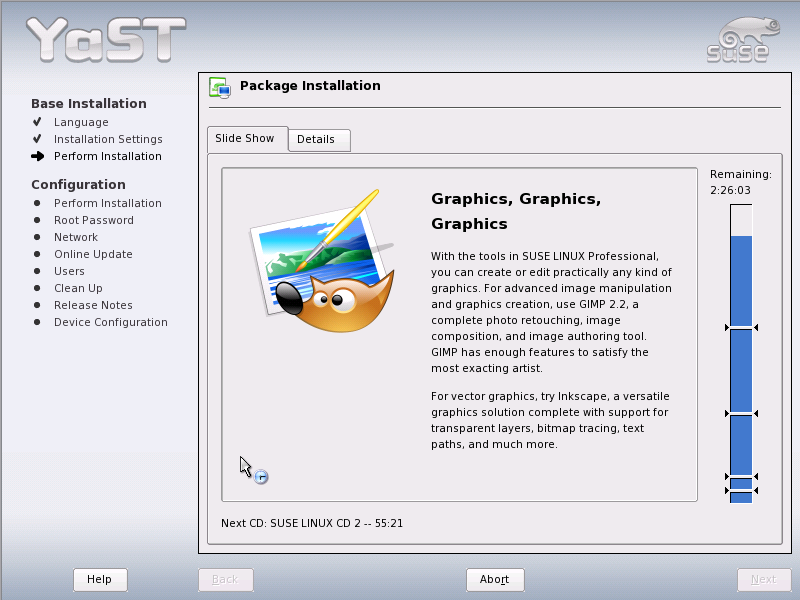
Task: Click the Users configuration step
Action: coord(69,271)
